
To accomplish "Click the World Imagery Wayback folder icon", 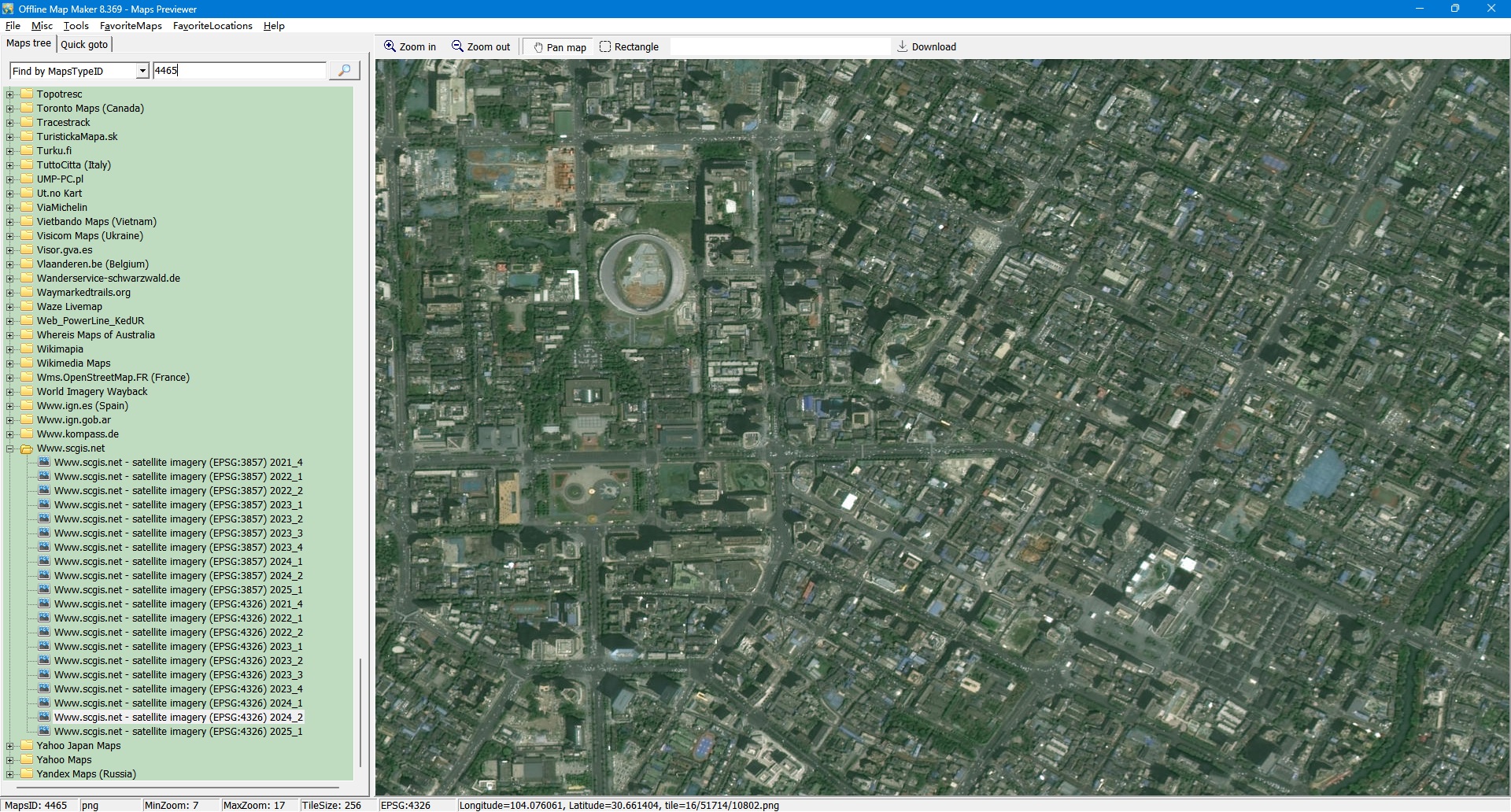I will click(x=27, y=392).
